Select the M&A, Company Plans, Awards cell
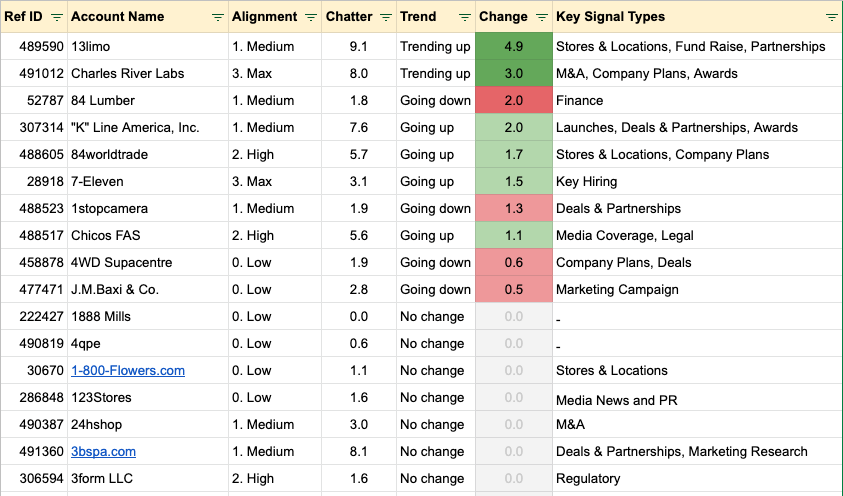Screen dimensions: 843x496 pyautogui.click(x=697, y=74)
